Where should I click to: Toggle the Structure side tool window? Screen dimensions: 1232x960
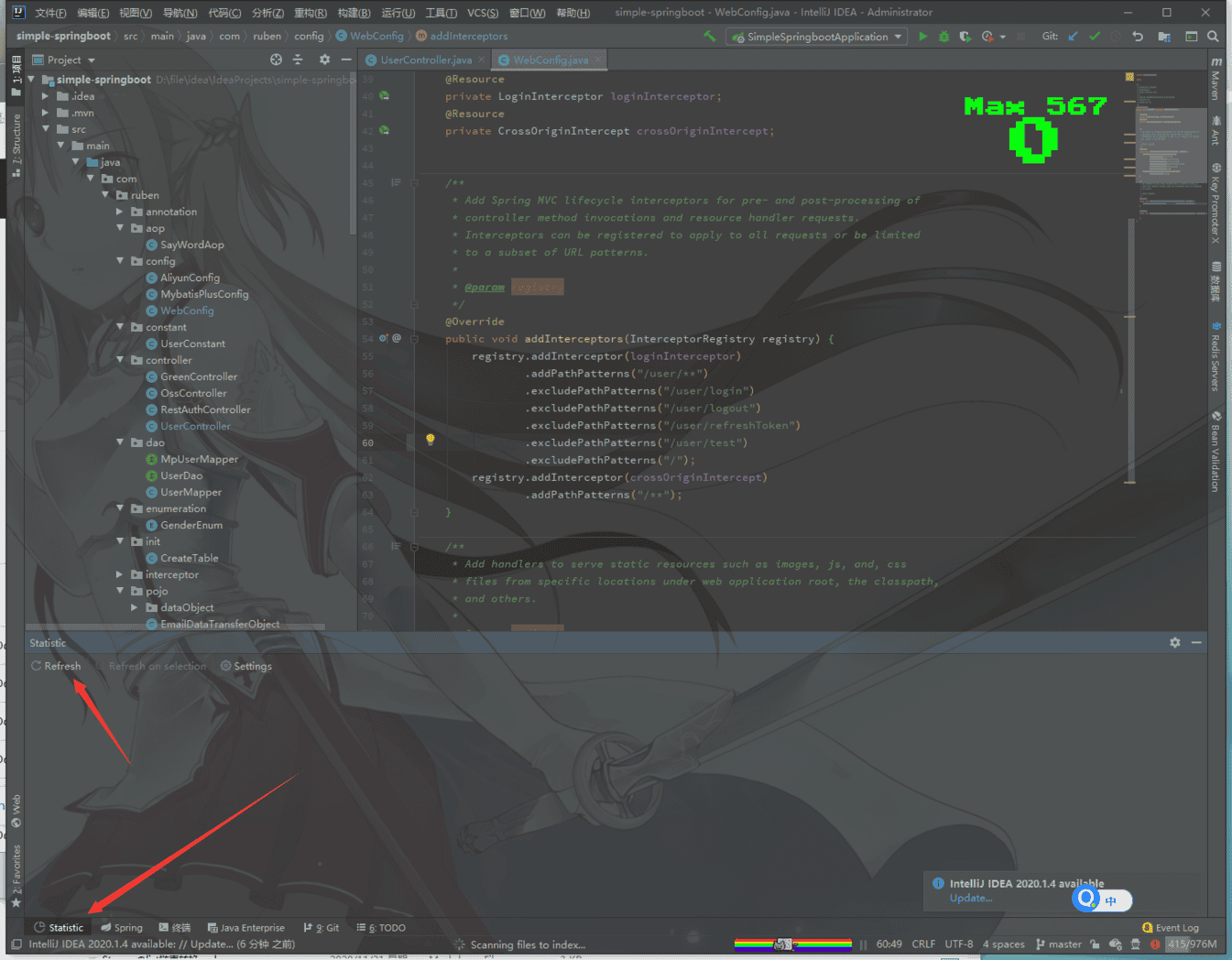16,145
